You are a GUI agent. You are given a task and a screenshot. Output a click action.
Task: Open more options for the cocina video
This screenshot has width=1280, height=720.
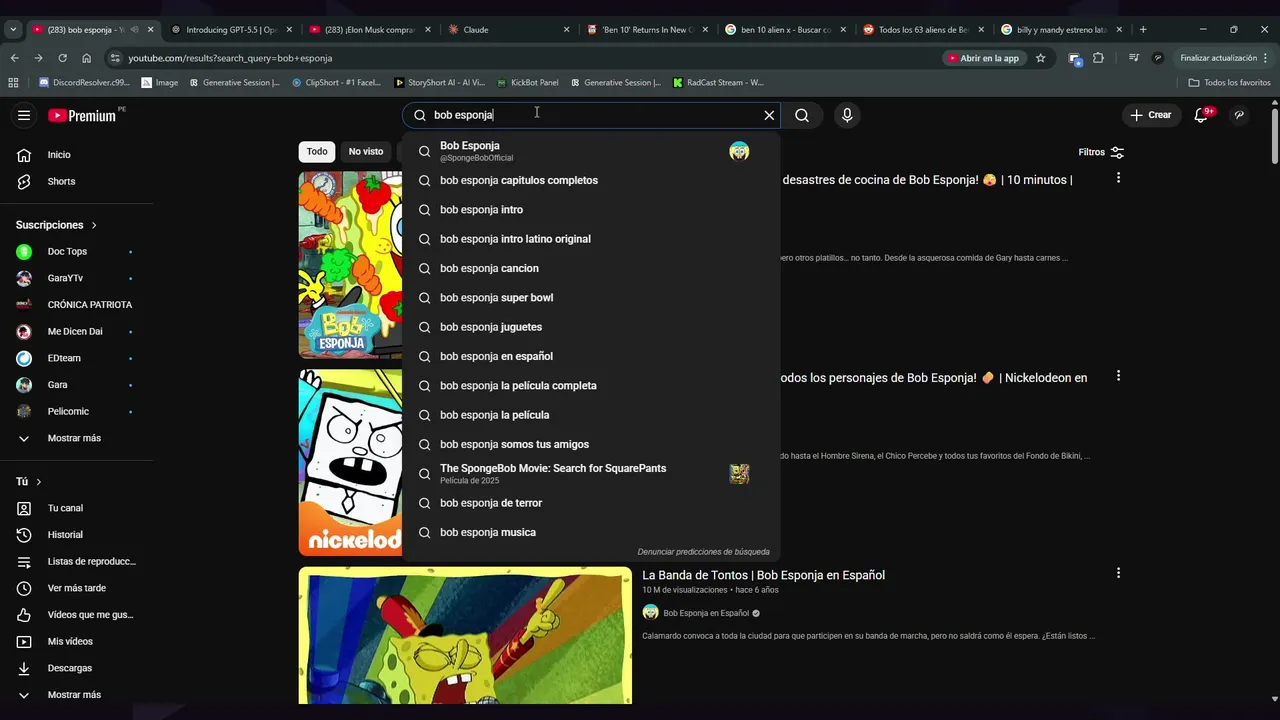tap(1118, 178)
